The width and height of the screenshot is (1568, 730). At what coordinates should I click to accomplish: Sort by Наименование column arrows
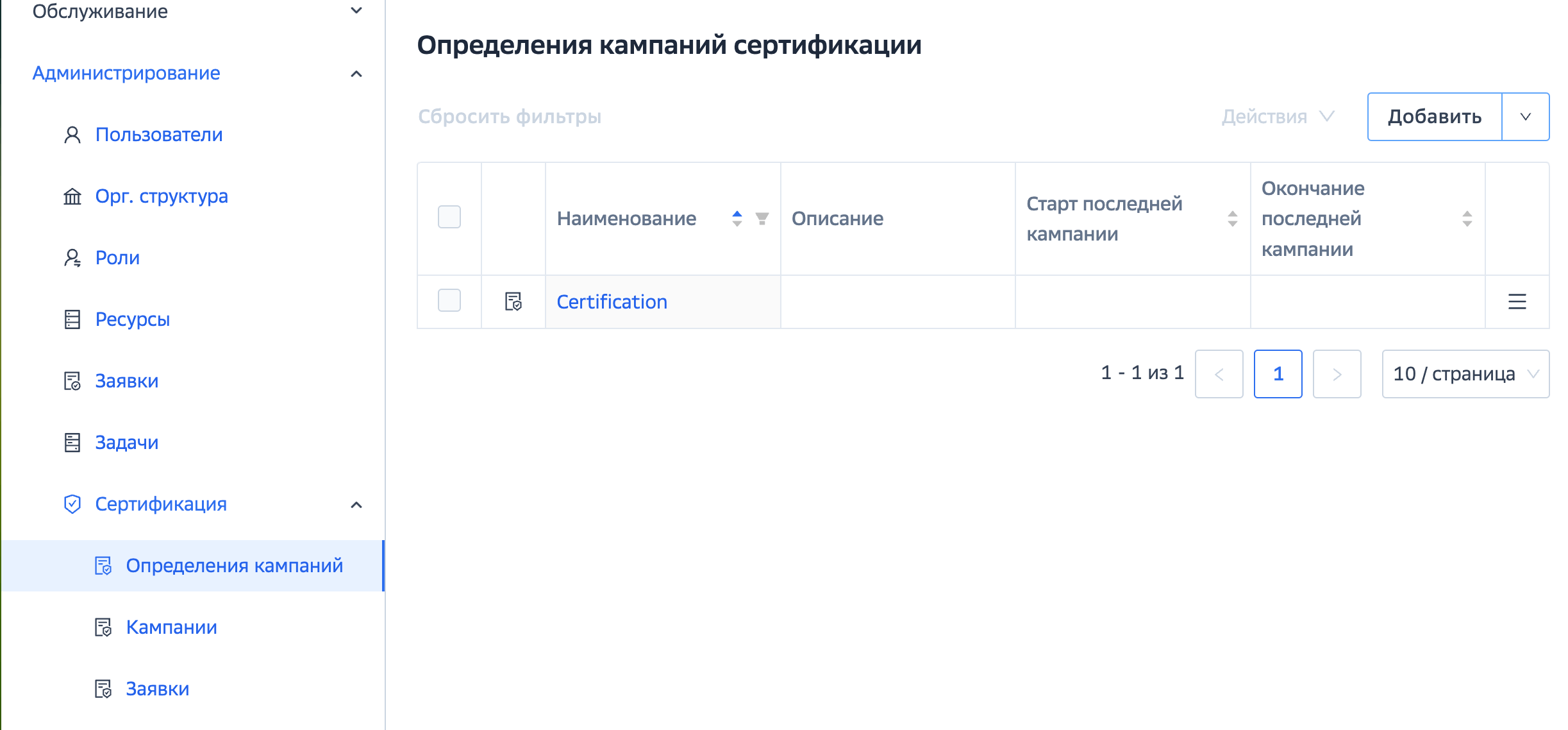pos(737,219)
